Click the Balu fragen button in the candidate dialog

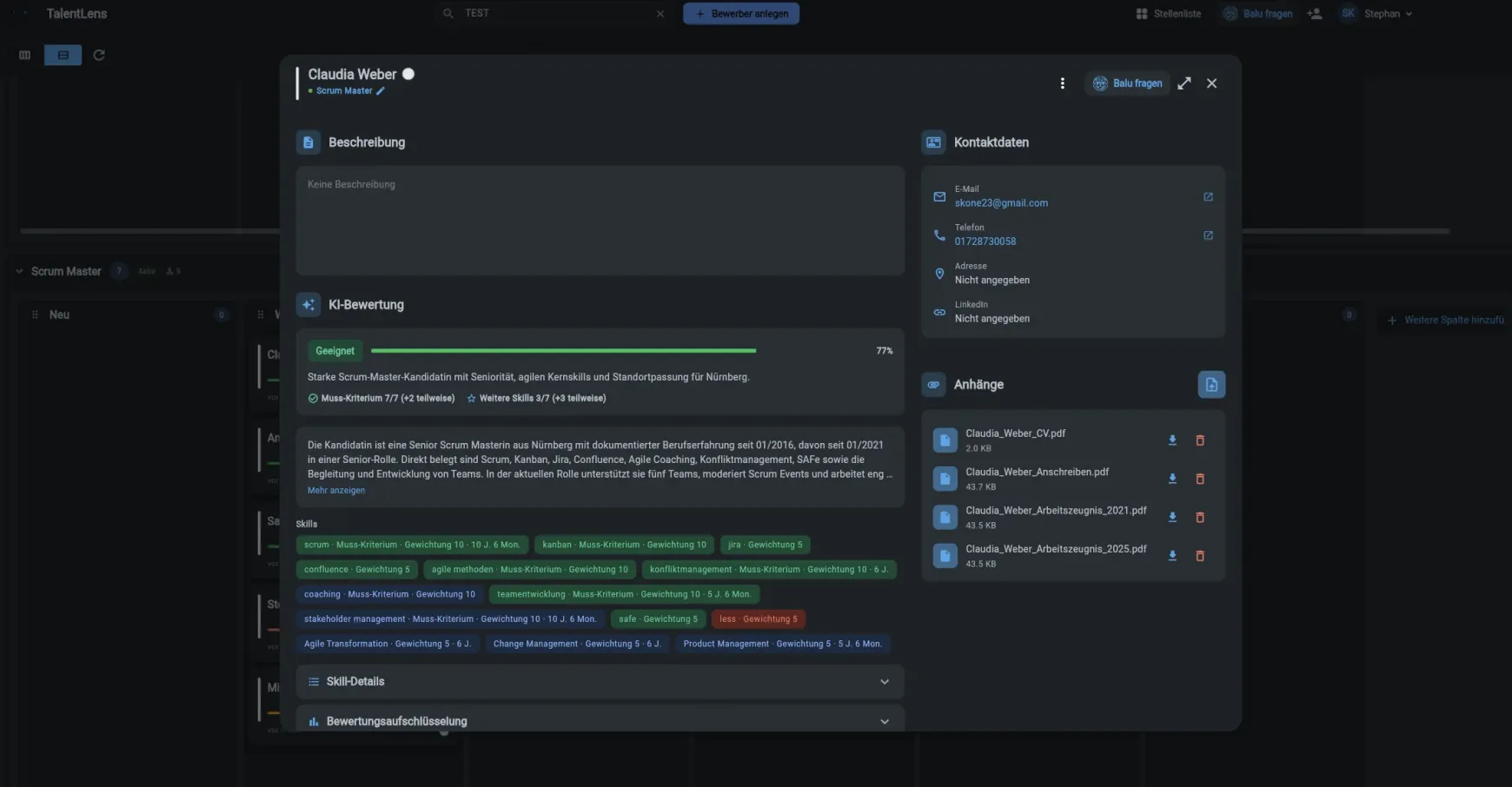click(1128, 83)
